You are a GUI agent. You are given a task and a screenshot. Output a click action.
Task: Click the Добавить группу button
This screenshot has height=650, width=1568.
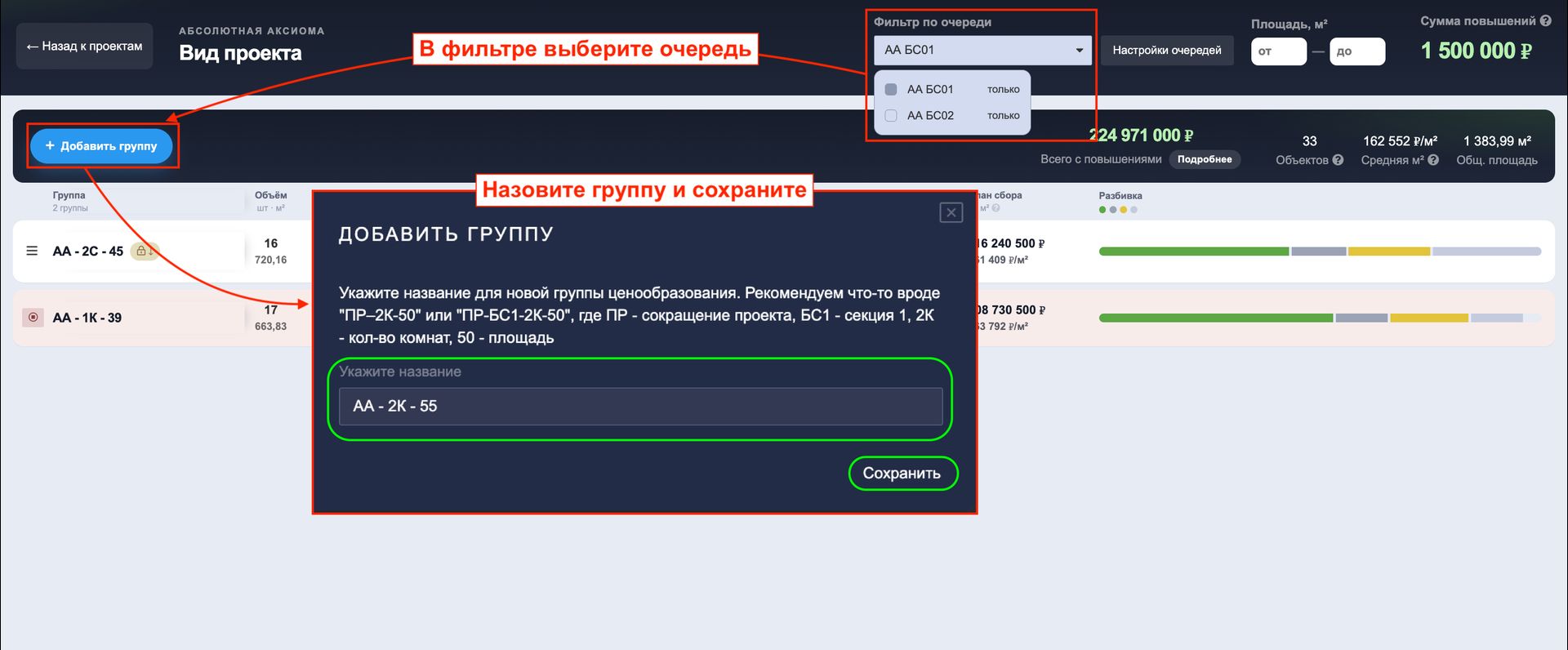(x=101, y=145)
